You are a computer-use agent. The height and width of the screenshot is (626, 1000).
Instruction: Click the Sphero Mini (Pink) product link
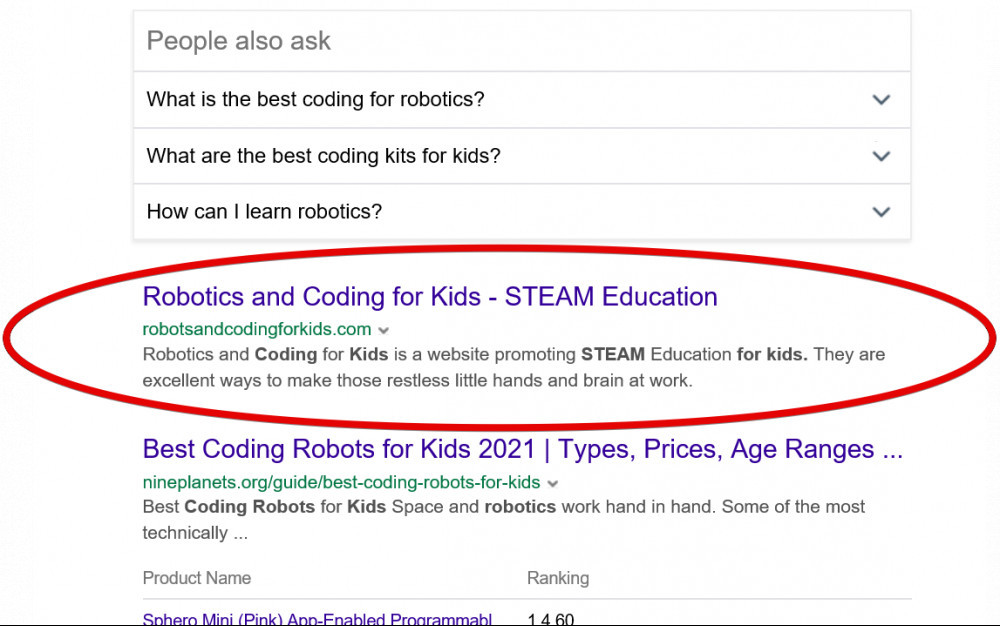[x=317, y=618]
